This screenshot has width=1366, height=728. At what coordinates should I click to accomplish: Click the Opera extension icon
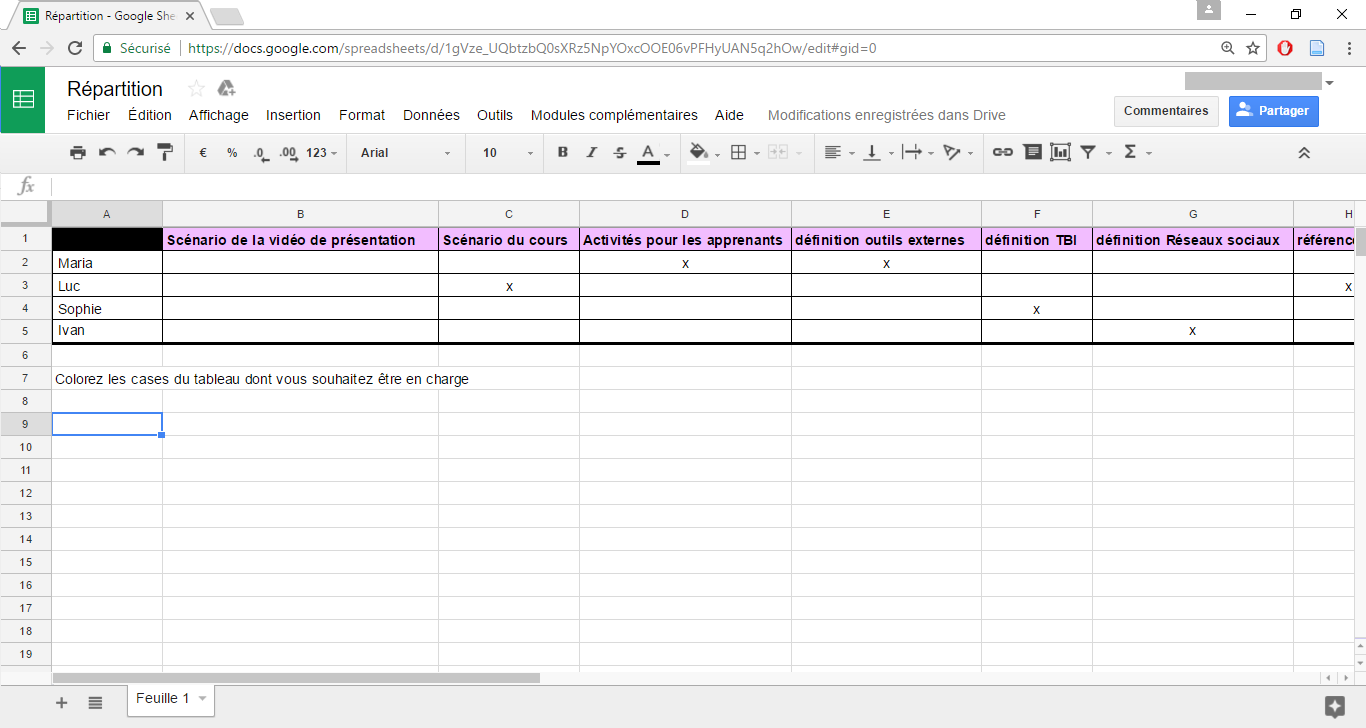pos(1286,48)
